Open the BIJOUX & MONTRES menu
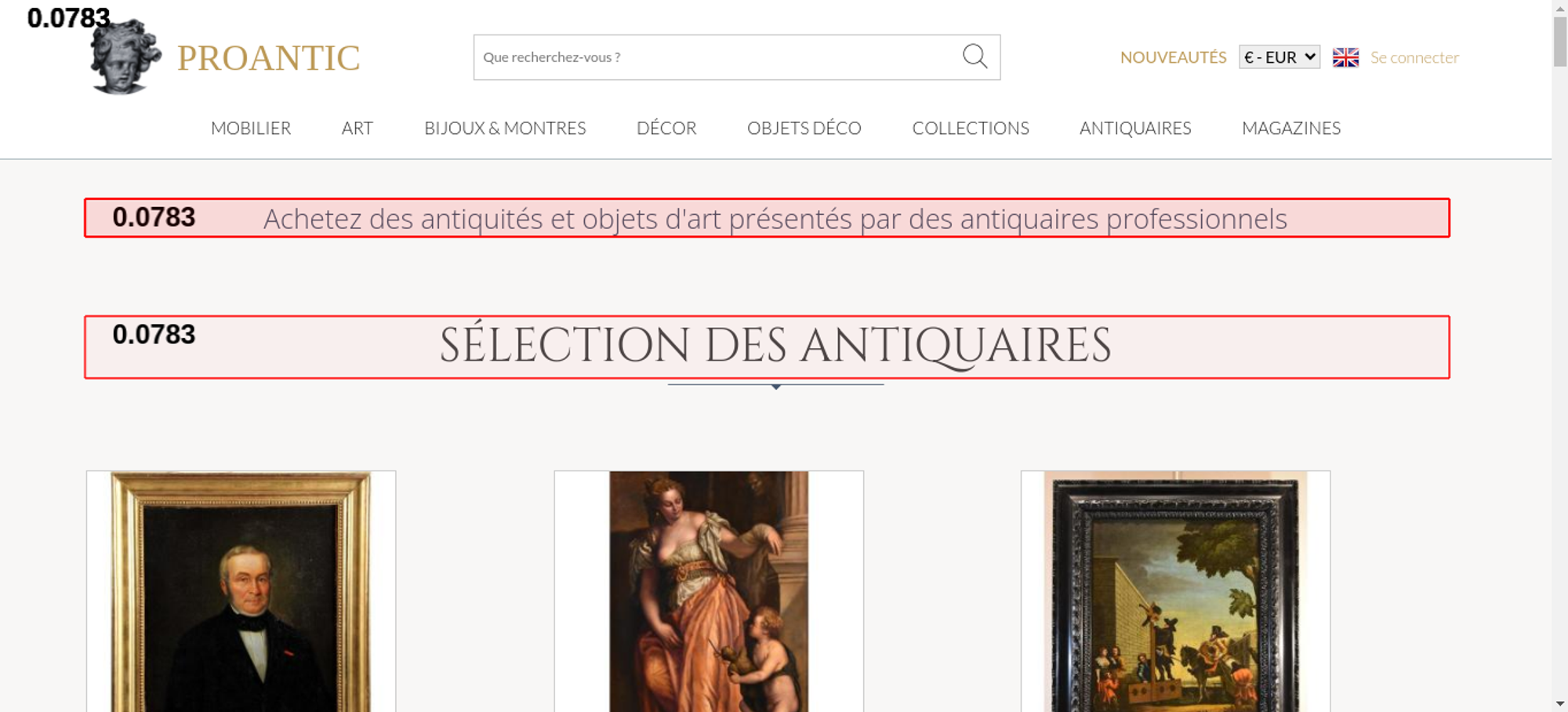Image resolution: width=1568 pixels, height=712 pixels. (505, 128)
